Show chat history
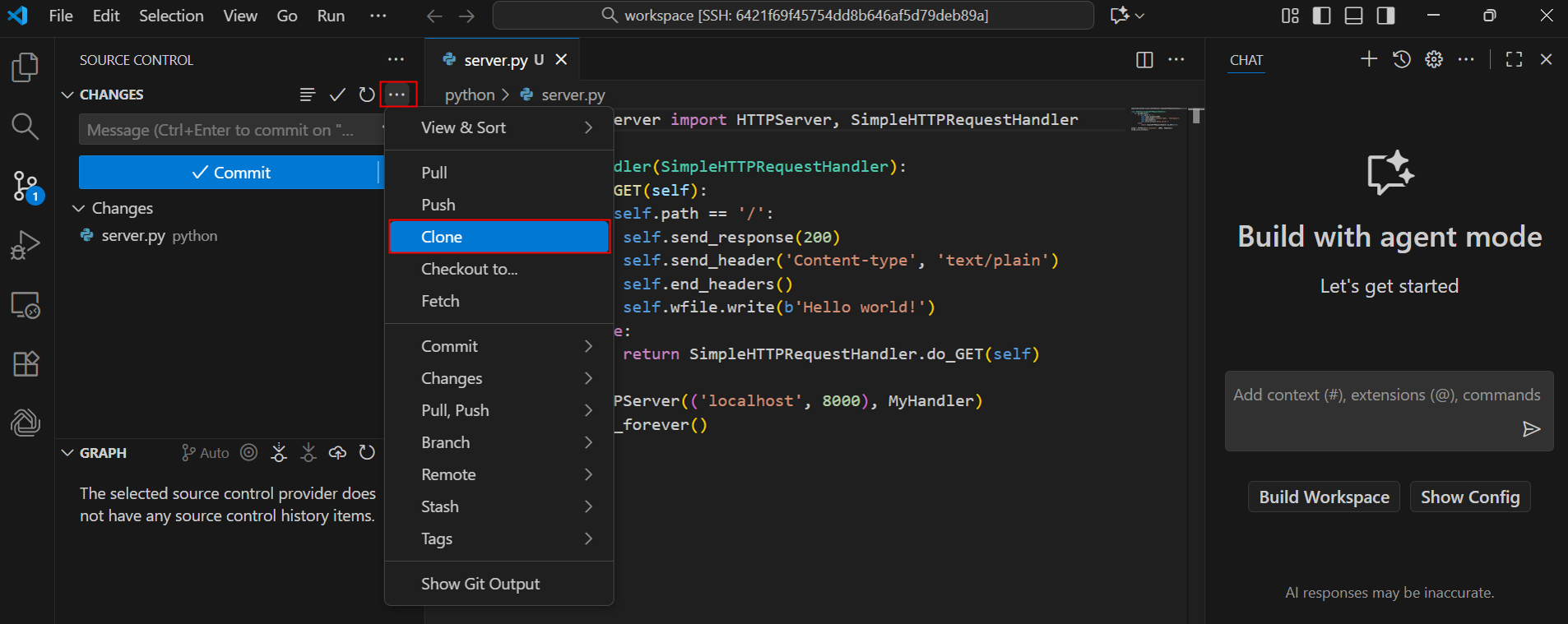 click(1402, 59)
